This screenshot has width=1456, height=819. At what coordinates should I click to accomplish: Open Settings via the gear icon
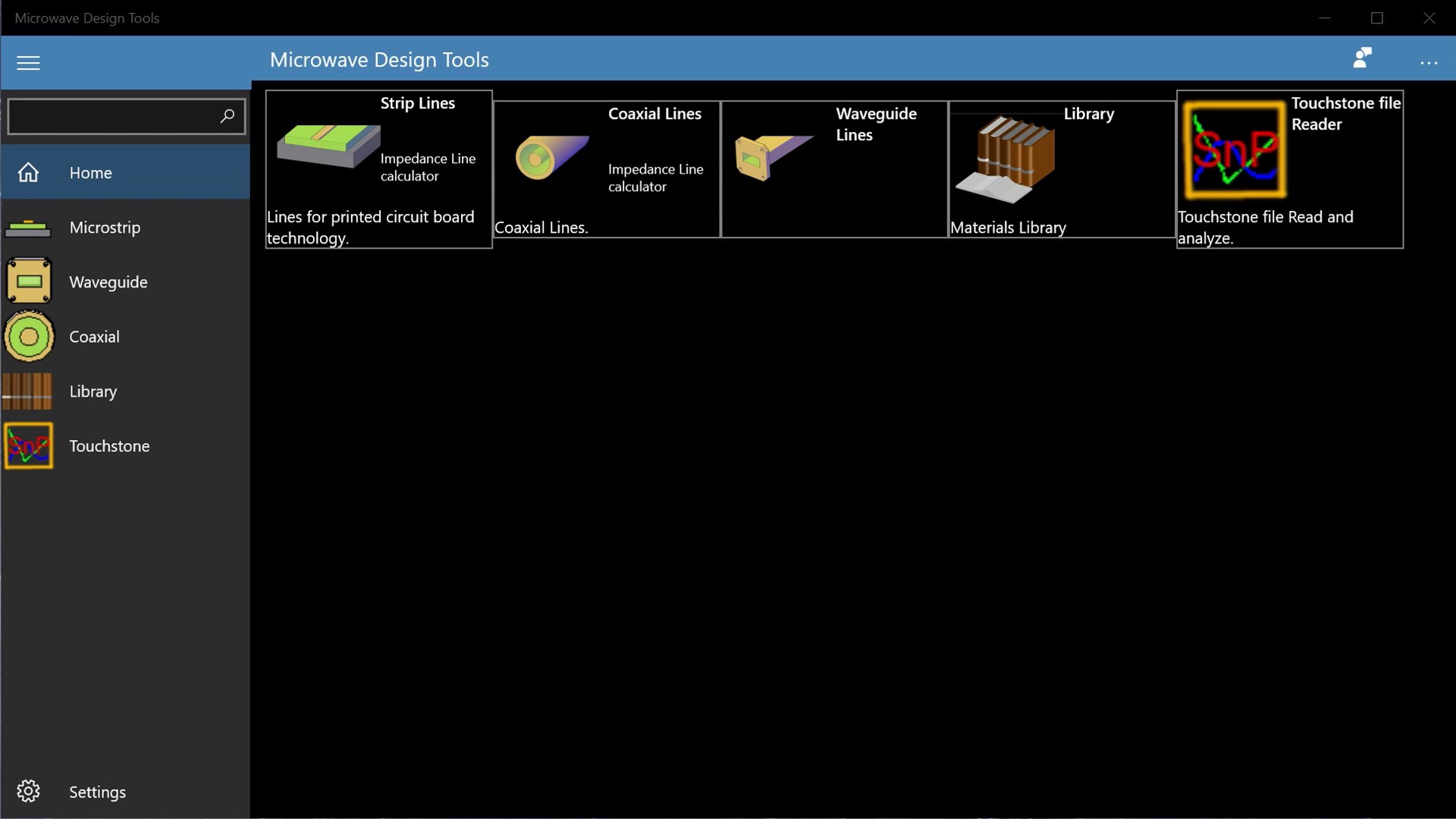click(x=28, y=791)
